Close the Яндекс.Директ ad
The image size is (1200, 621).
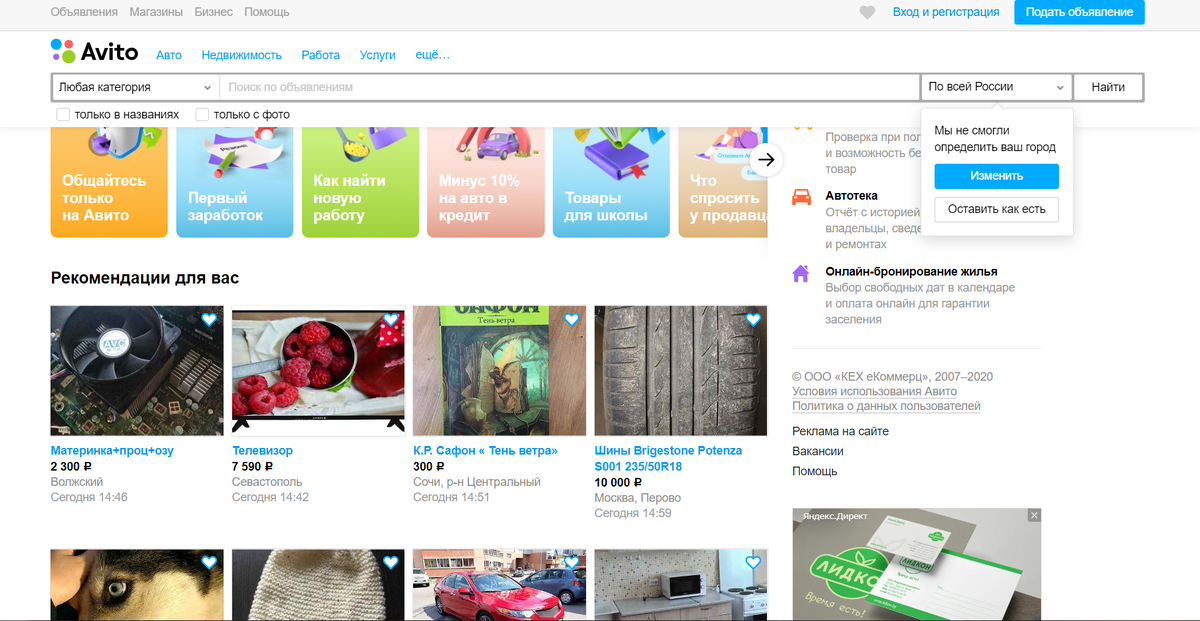1035,515
